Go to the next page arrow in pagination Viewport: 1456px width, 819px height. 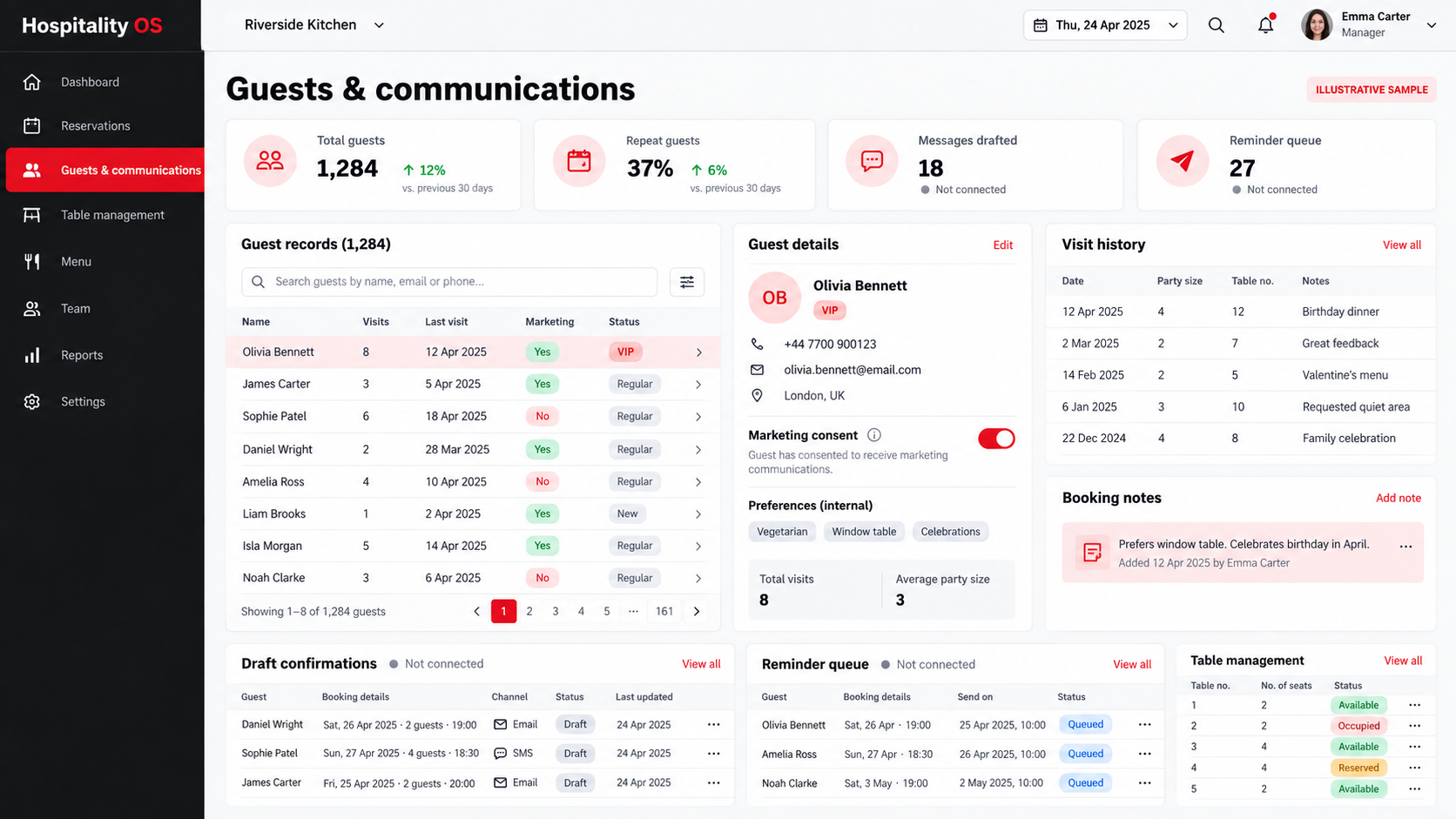[697, 611]
